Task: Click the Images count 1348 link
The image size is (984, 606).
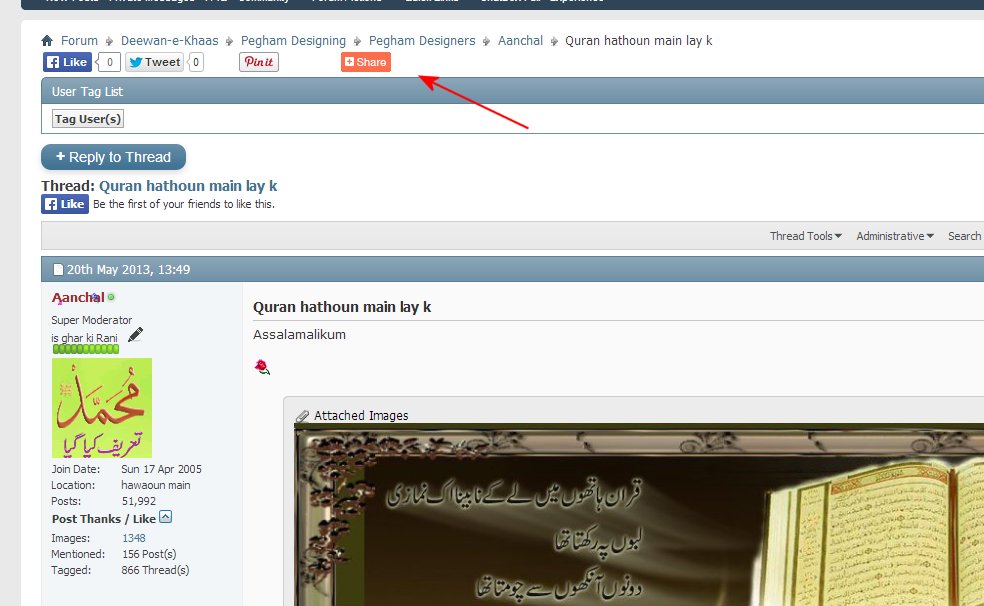Action: tap(134, 538)
